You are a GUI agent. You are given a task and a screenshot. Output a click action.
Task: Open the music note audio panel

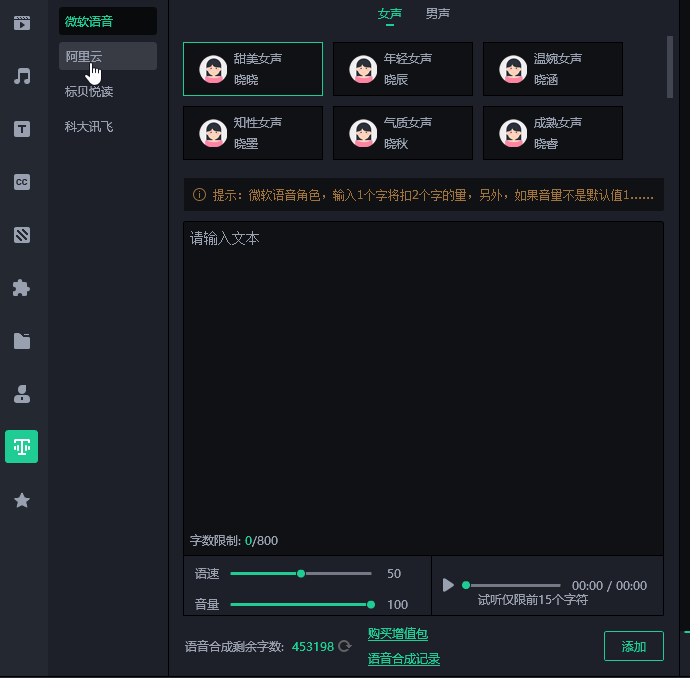click(x=22, y=76)
